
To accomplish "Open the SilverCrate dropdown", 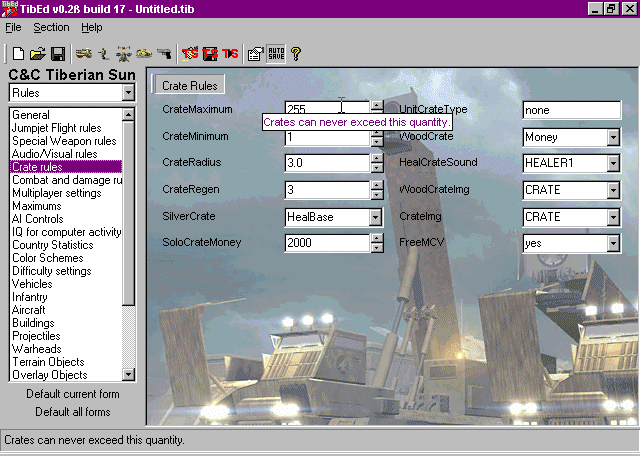I will pyautogui.click(x=376, y=216).
